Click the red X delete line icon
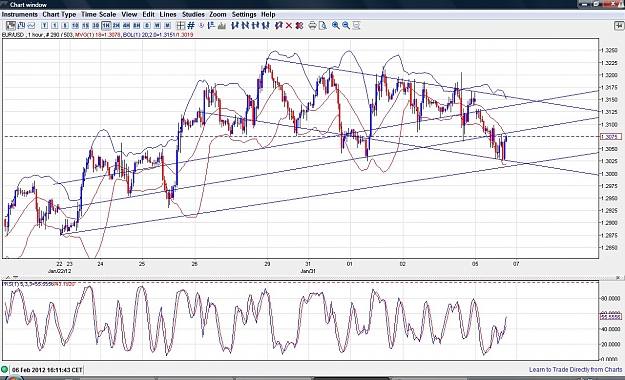The width and height of the screenshot is (625, 380). (x=289, y=26)
